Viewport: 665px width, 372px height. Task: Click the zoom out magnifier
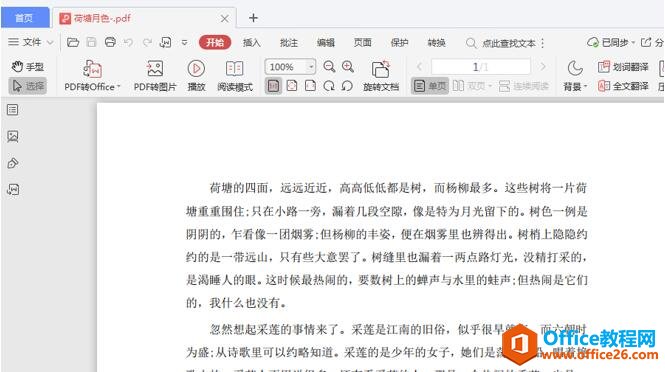coord(329,67)
